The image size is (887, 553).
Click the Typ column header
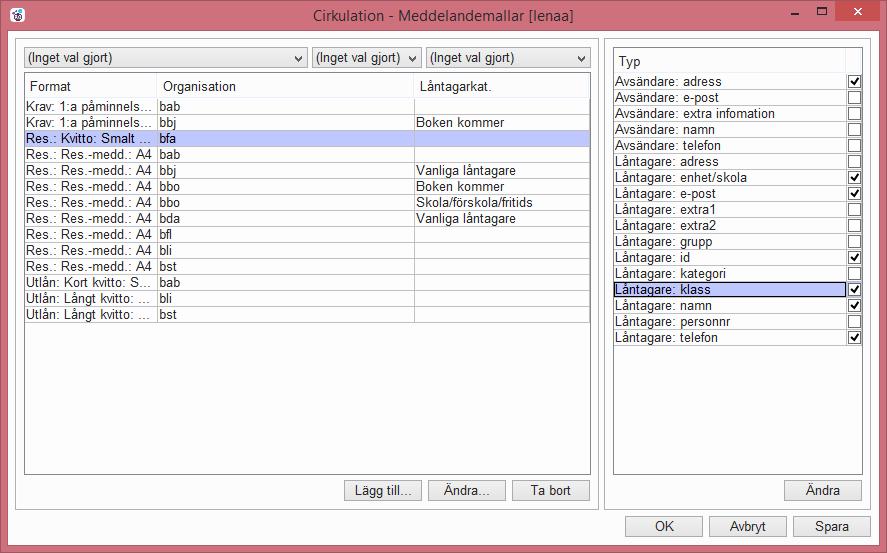730,61
